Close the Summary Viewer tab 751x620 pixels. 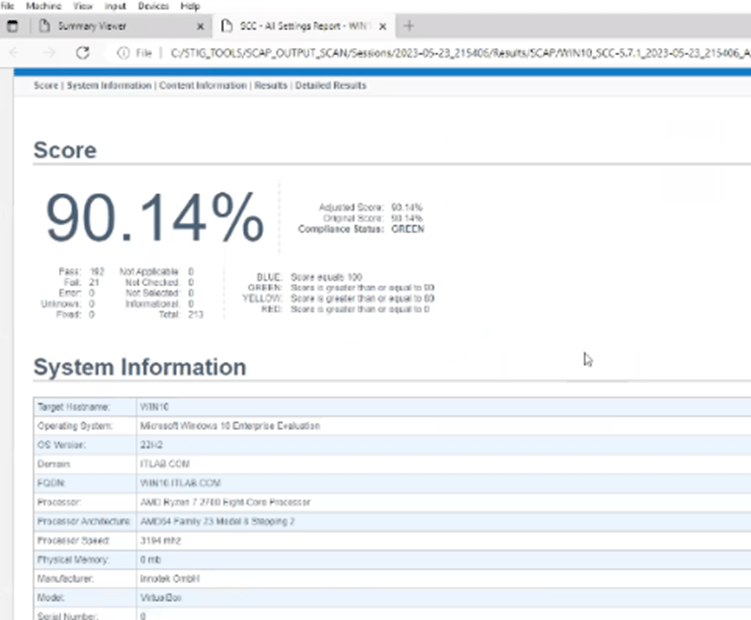200,26
